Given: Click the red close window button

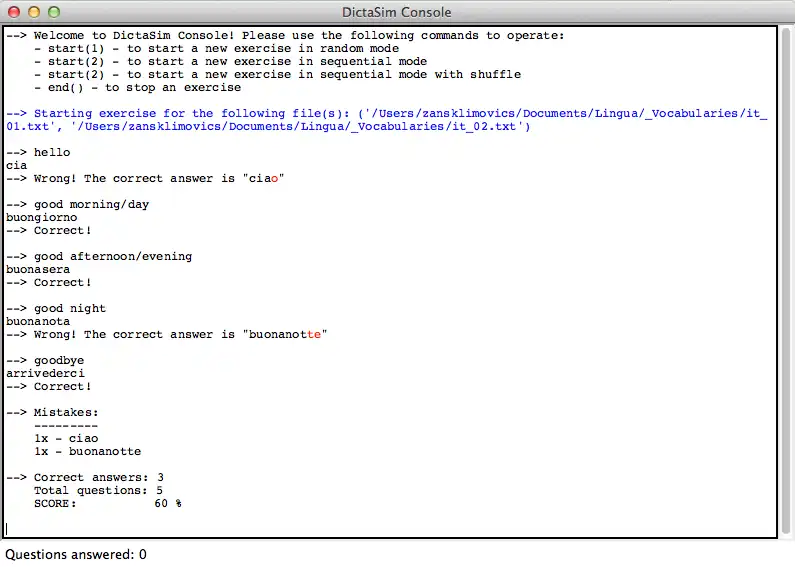Looking at the screenshot, I should click(x=14, y=12).
